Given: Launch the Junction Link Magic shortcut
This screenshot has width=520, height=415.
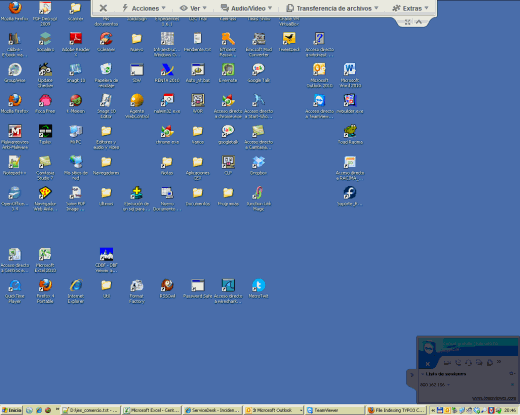Looking at the screenshot, I should (x=258, y=198).
